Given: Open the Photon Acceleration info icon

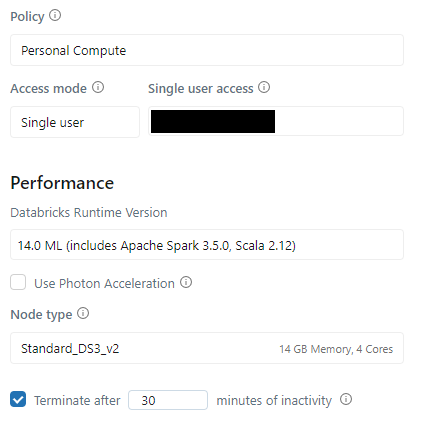Looking at the screenshot, I should (x=186, y=282).
